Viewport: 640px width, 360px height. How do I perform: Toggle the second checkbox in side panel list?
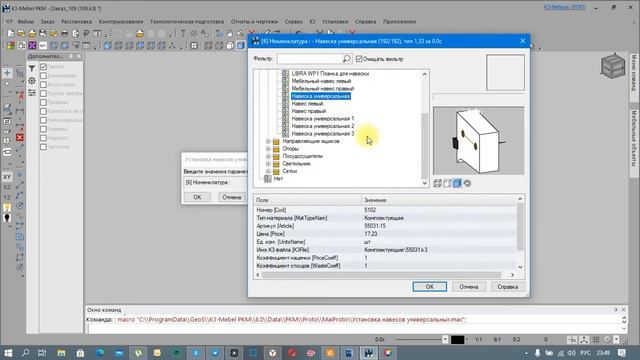click(x=43, y=76)
